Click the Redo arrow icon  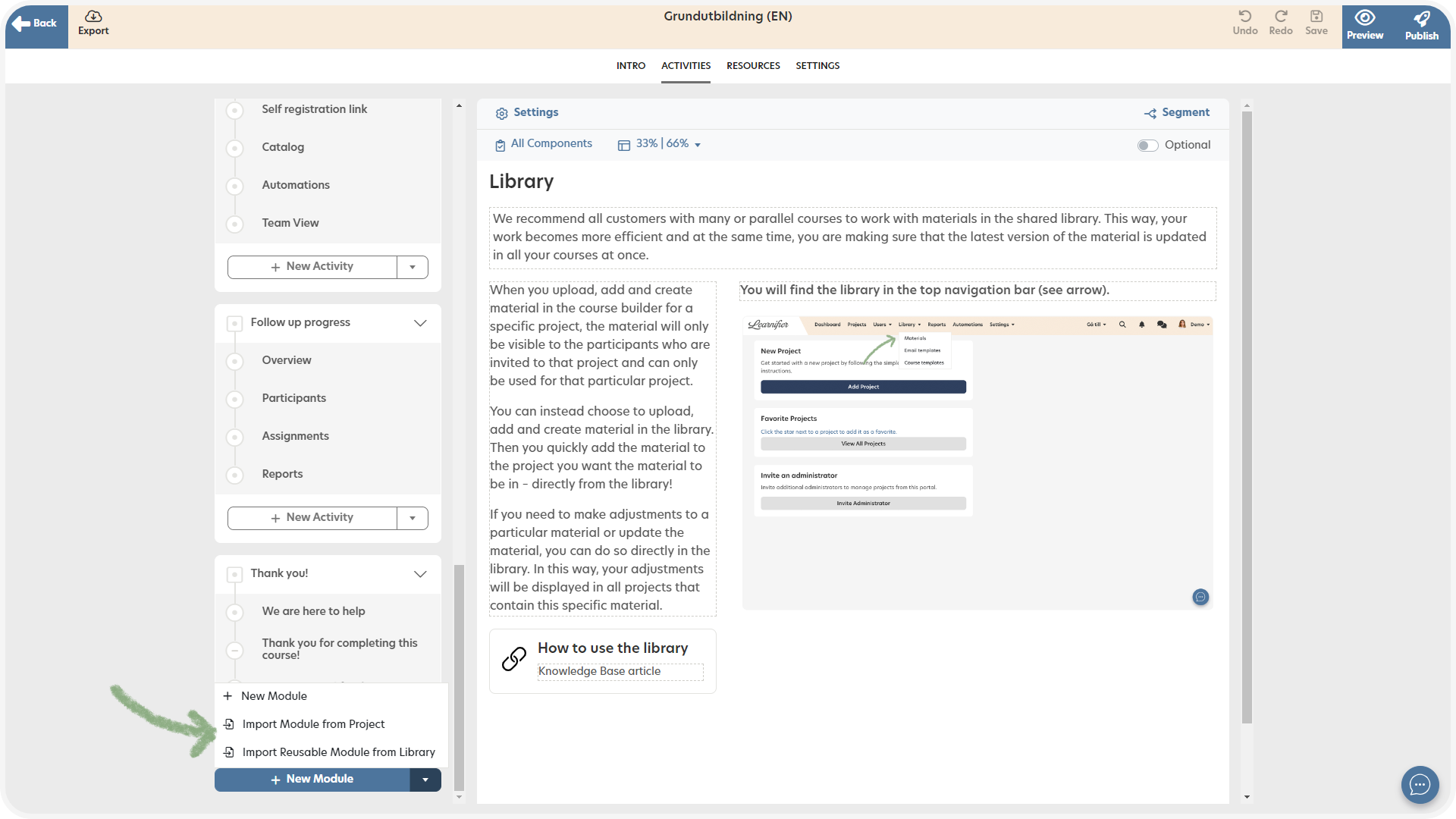click(1280, 17)
